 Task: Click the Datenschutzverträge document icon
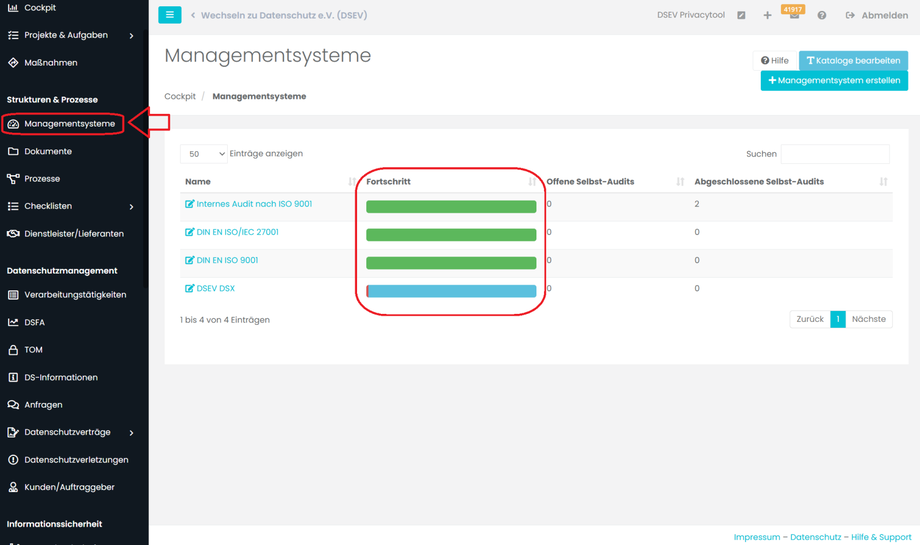13,432
